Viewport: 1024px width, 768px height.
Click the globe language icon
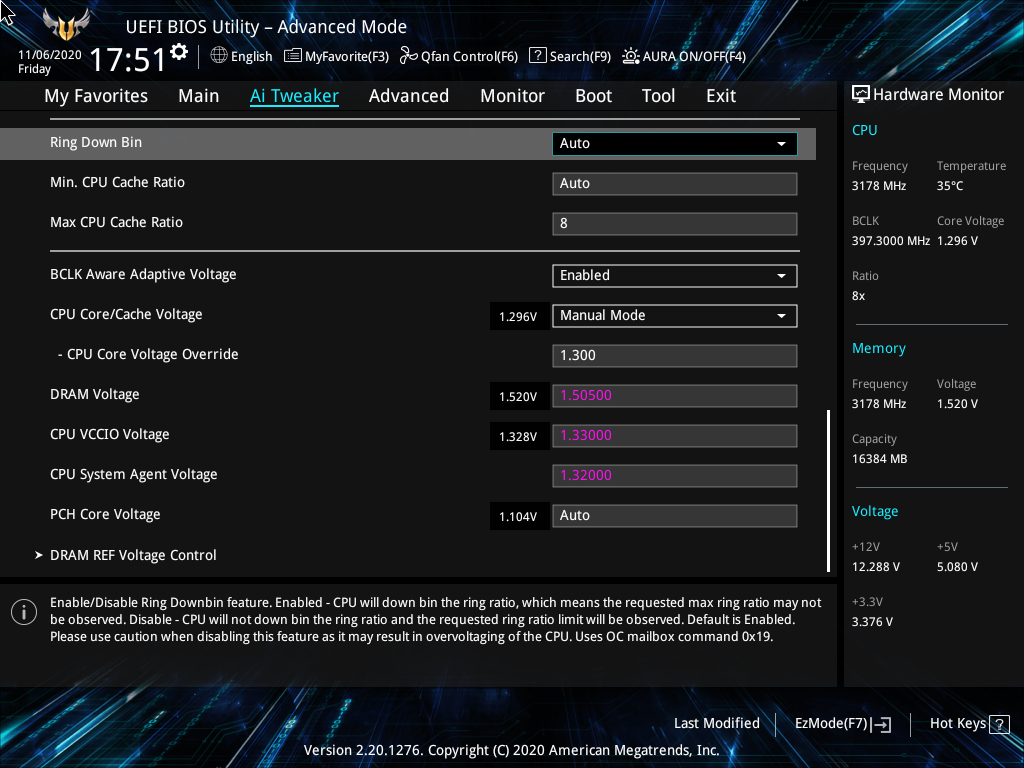(219, 56)
